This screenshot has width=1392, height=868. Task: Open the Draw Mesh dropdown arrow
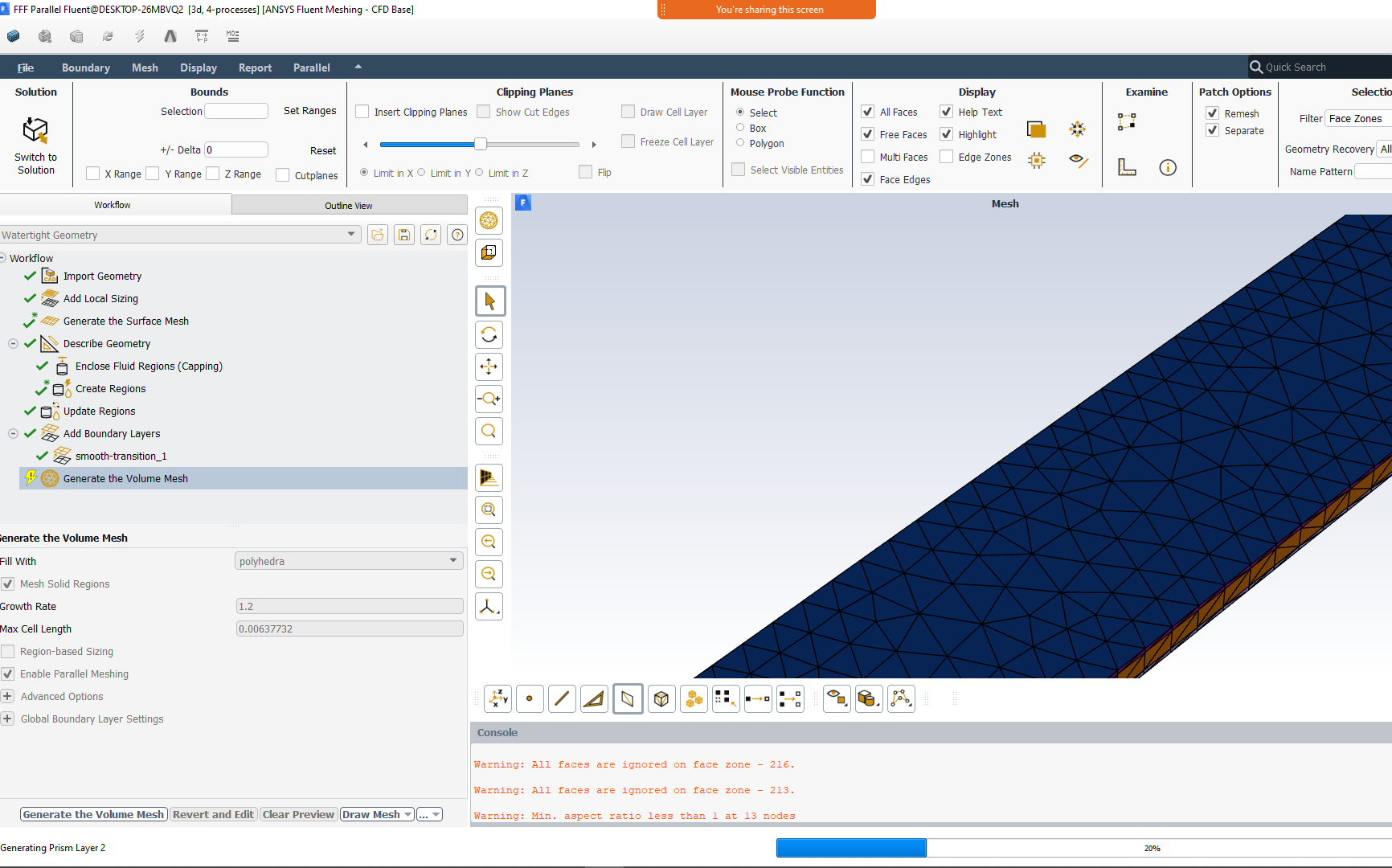408,814
